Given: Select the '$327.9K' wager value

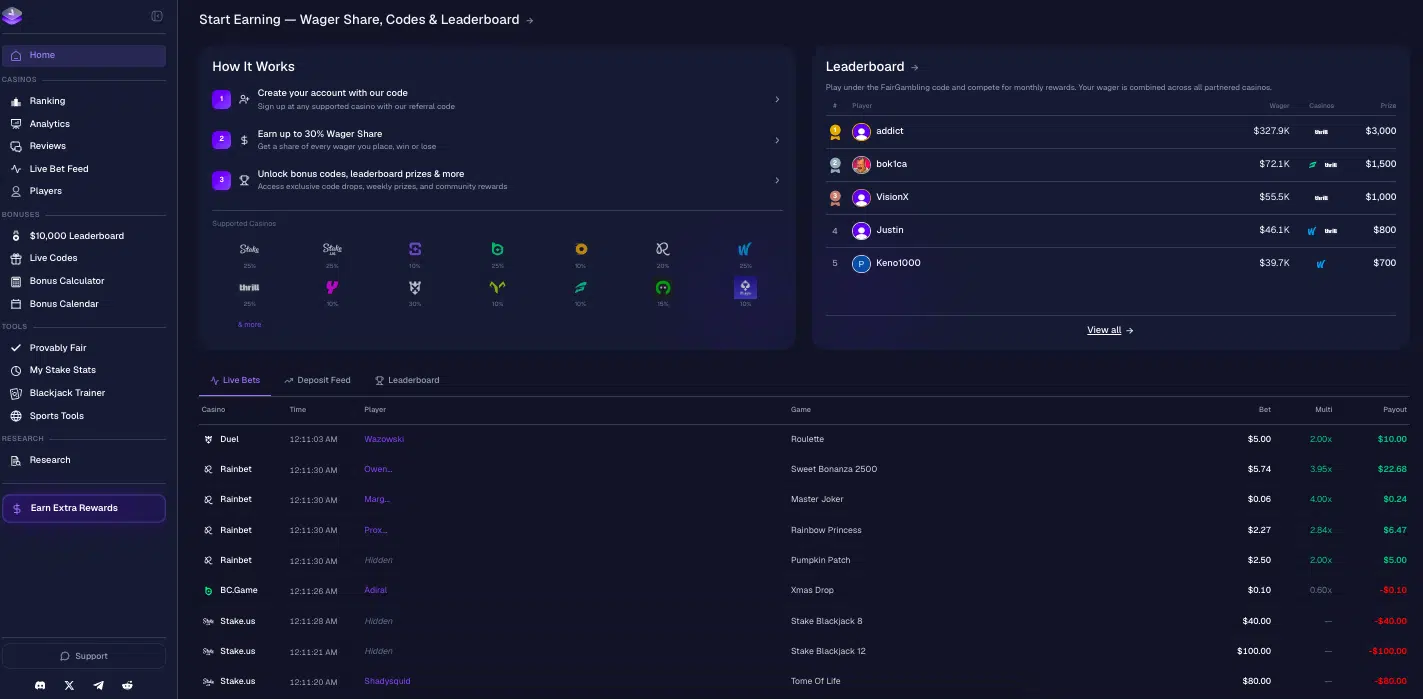Looking at the screenshot, I should pyautogui.click(x=1271, y=131).
